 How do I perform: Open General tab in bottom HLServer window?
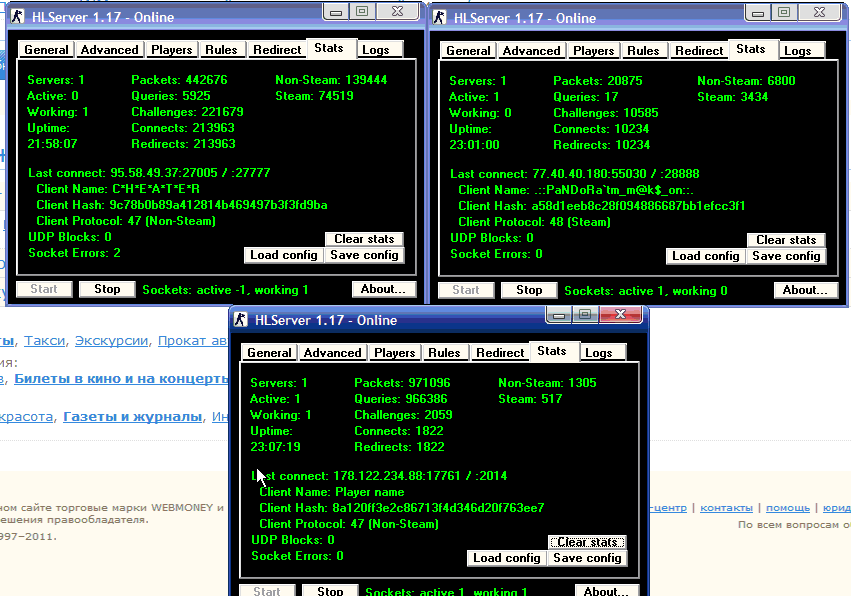(x=269, y=353)
